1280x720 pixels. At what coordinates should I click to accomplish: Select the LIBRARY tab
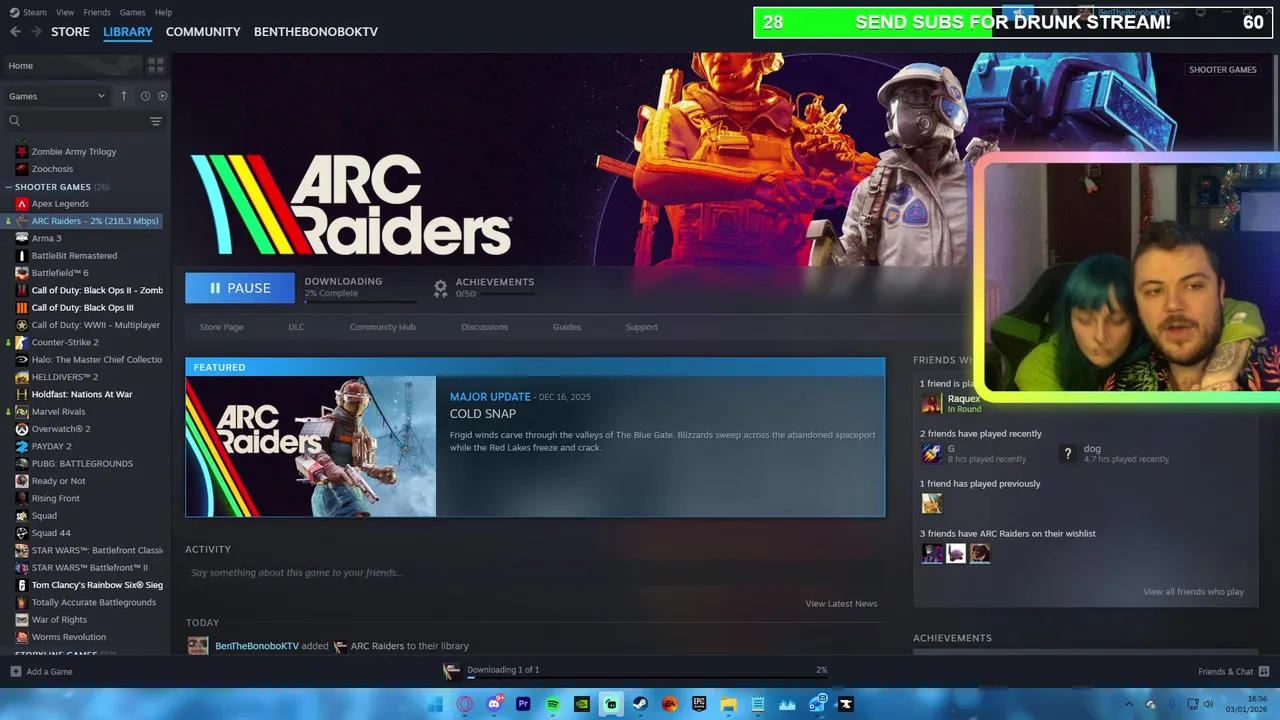[128, 32]
